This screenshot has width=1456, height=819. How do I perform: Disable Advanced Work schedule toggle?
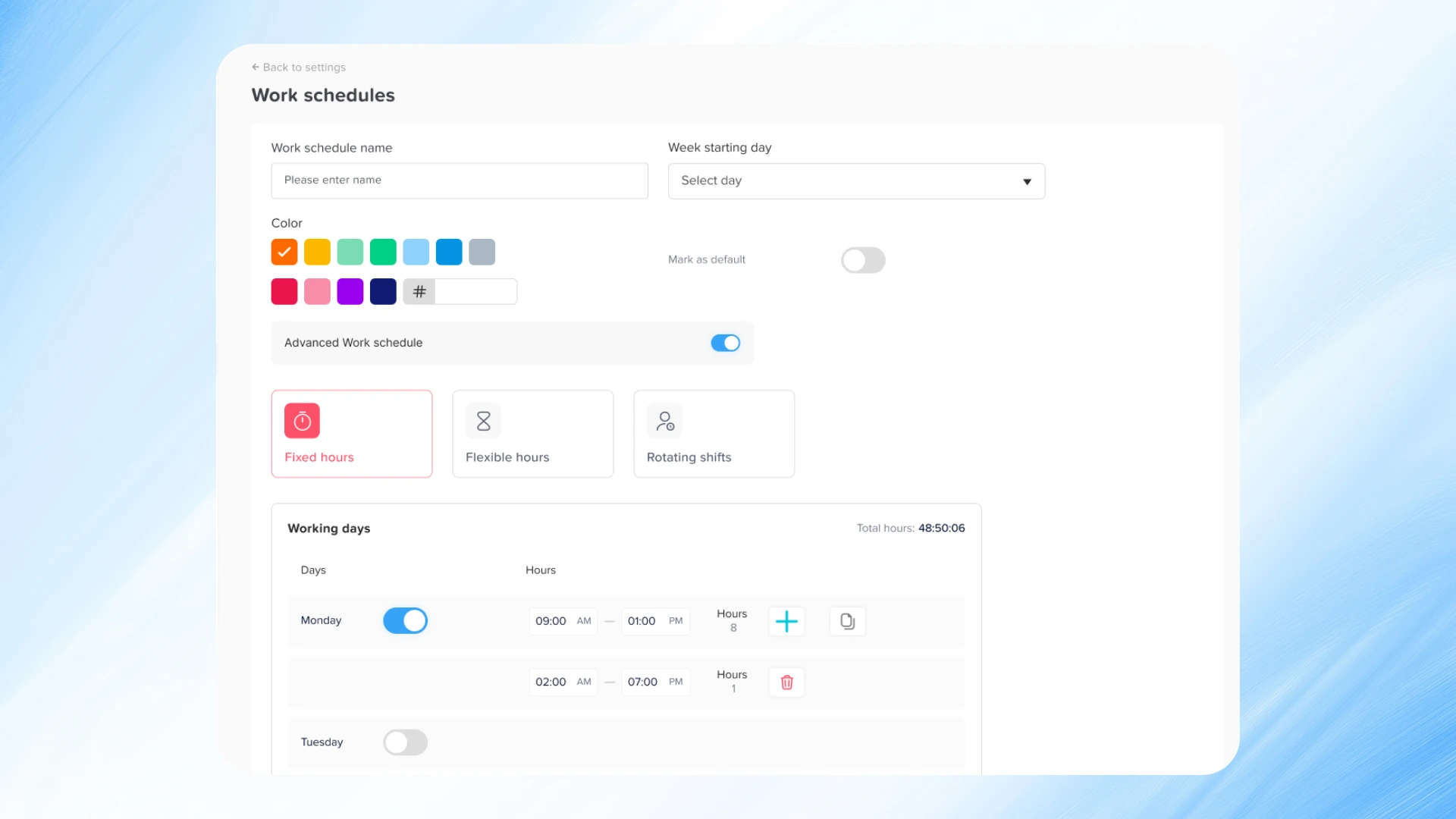click(725, 344)
